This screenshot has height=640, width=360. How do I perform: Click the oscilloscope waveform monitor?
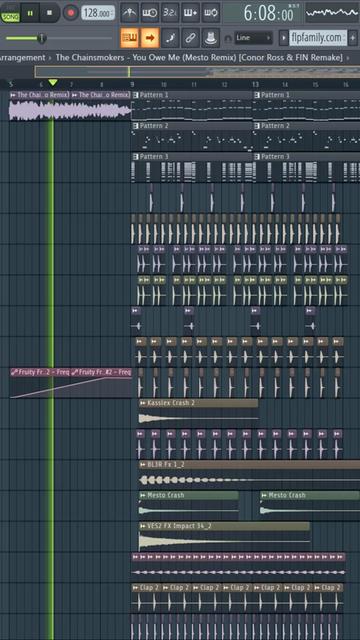[333, 13]
